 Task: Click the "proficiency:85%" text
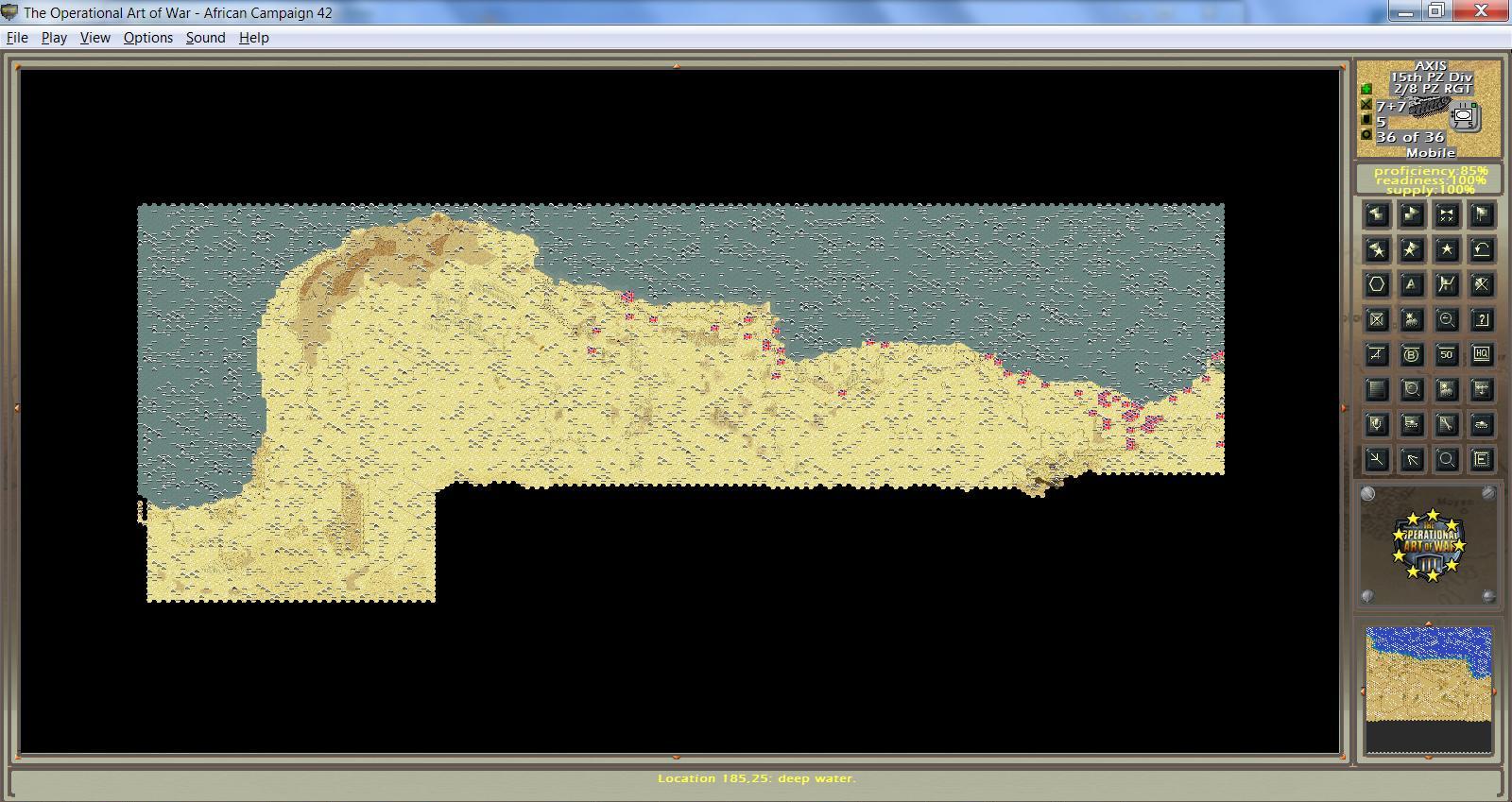[x=1430, y=170]
